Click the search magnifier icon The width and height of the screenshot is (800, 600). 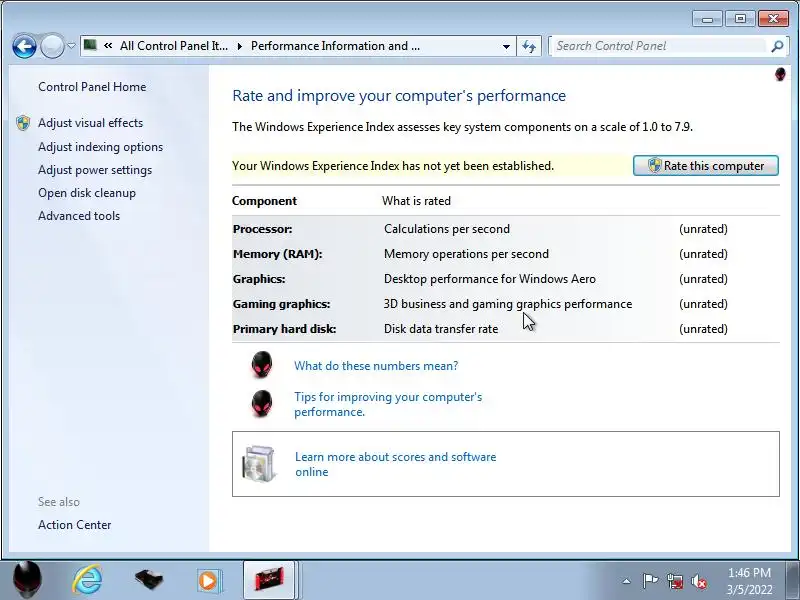pyautogui.click(x=777, y=46)
